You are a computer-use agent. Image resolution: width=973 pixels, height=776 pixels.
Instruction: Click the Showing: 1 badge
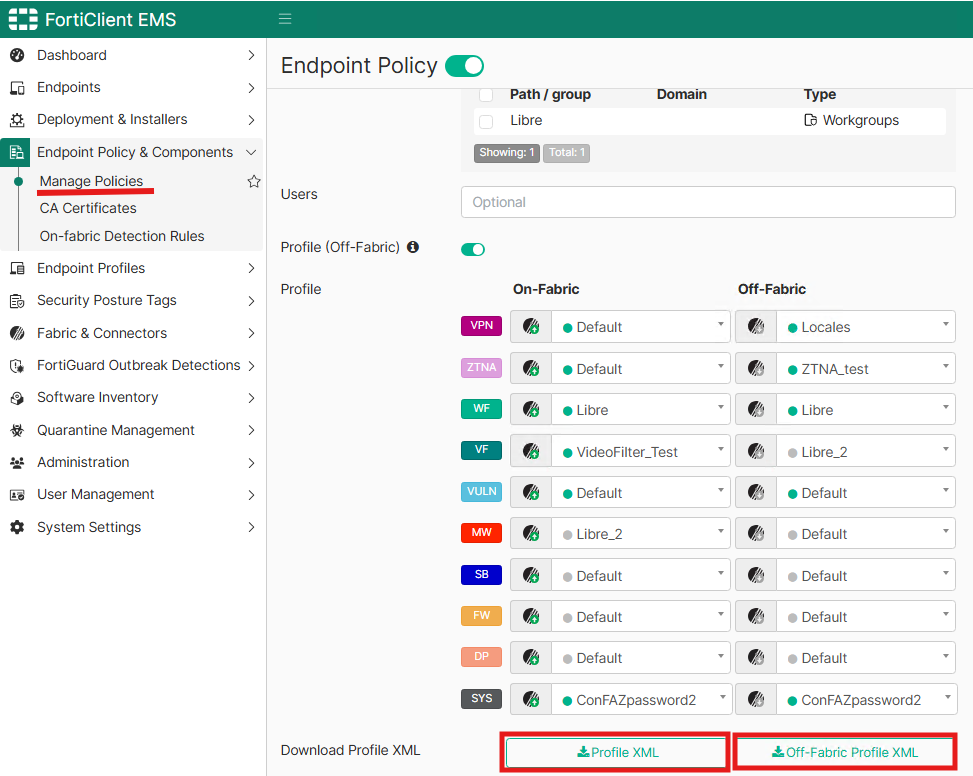click(x=506, y=153)
